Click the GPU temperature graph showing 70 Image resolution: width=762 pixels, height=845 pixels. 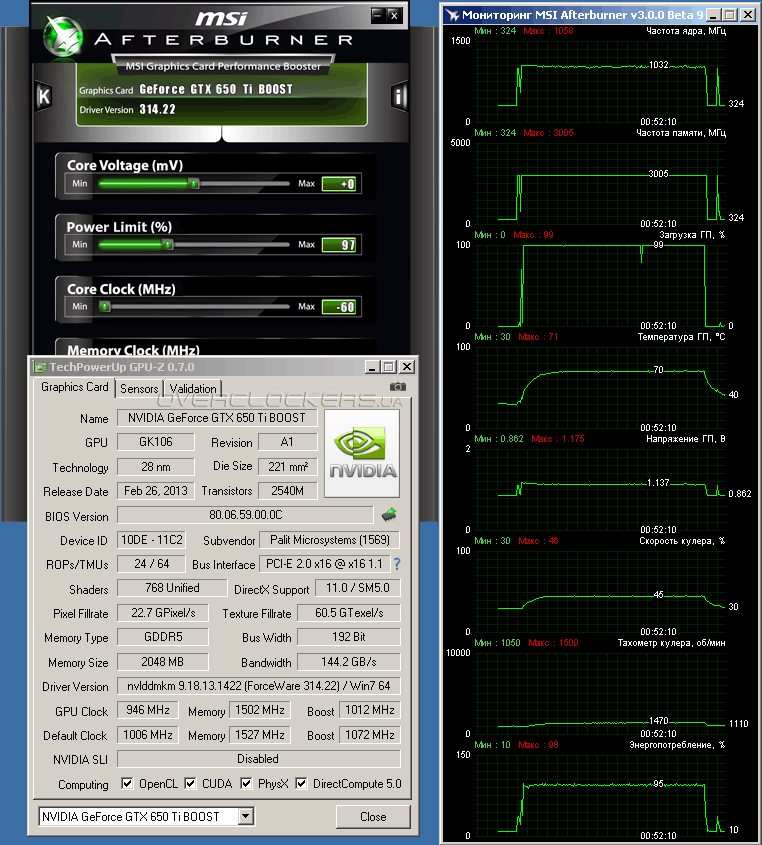[600, 387]
